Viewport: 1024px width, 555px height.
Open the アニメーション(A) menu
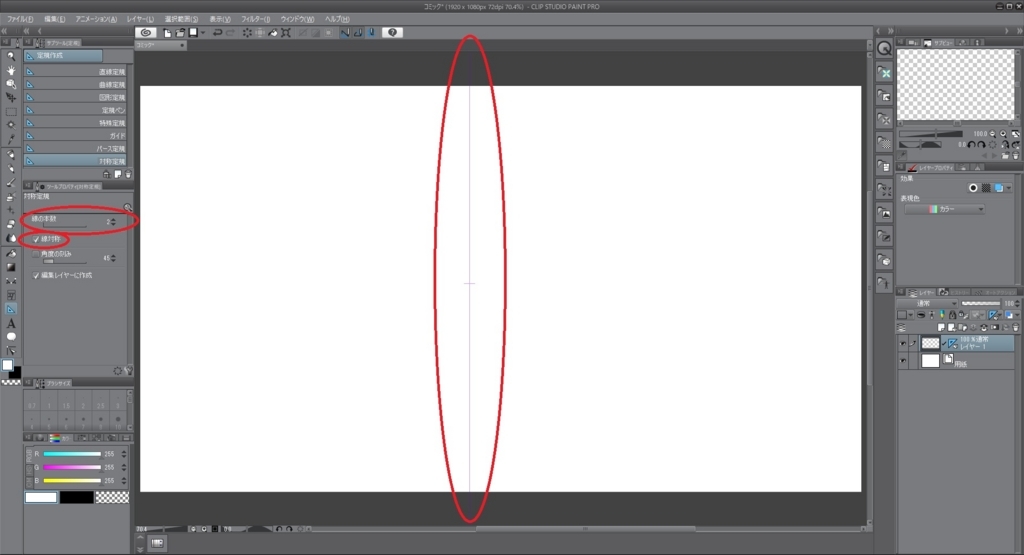[x=96, y=20]
